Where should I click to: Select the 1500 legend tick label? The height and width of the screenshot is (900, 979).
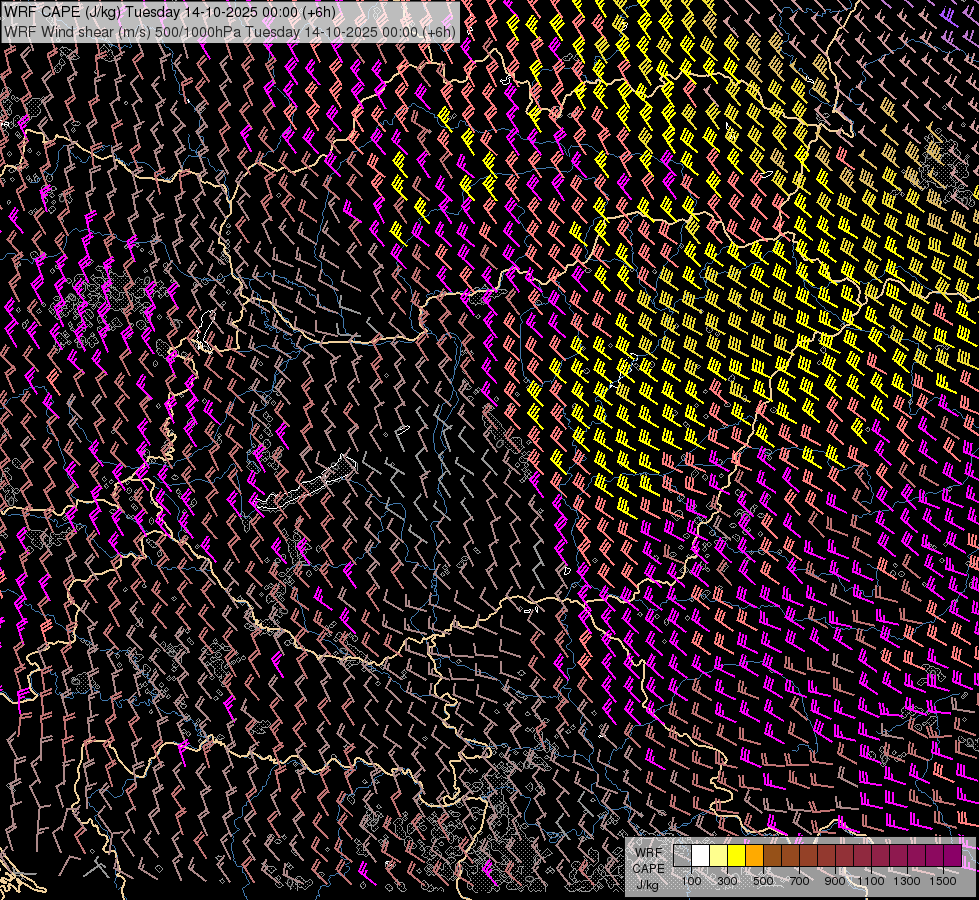(x=943, y=881)
